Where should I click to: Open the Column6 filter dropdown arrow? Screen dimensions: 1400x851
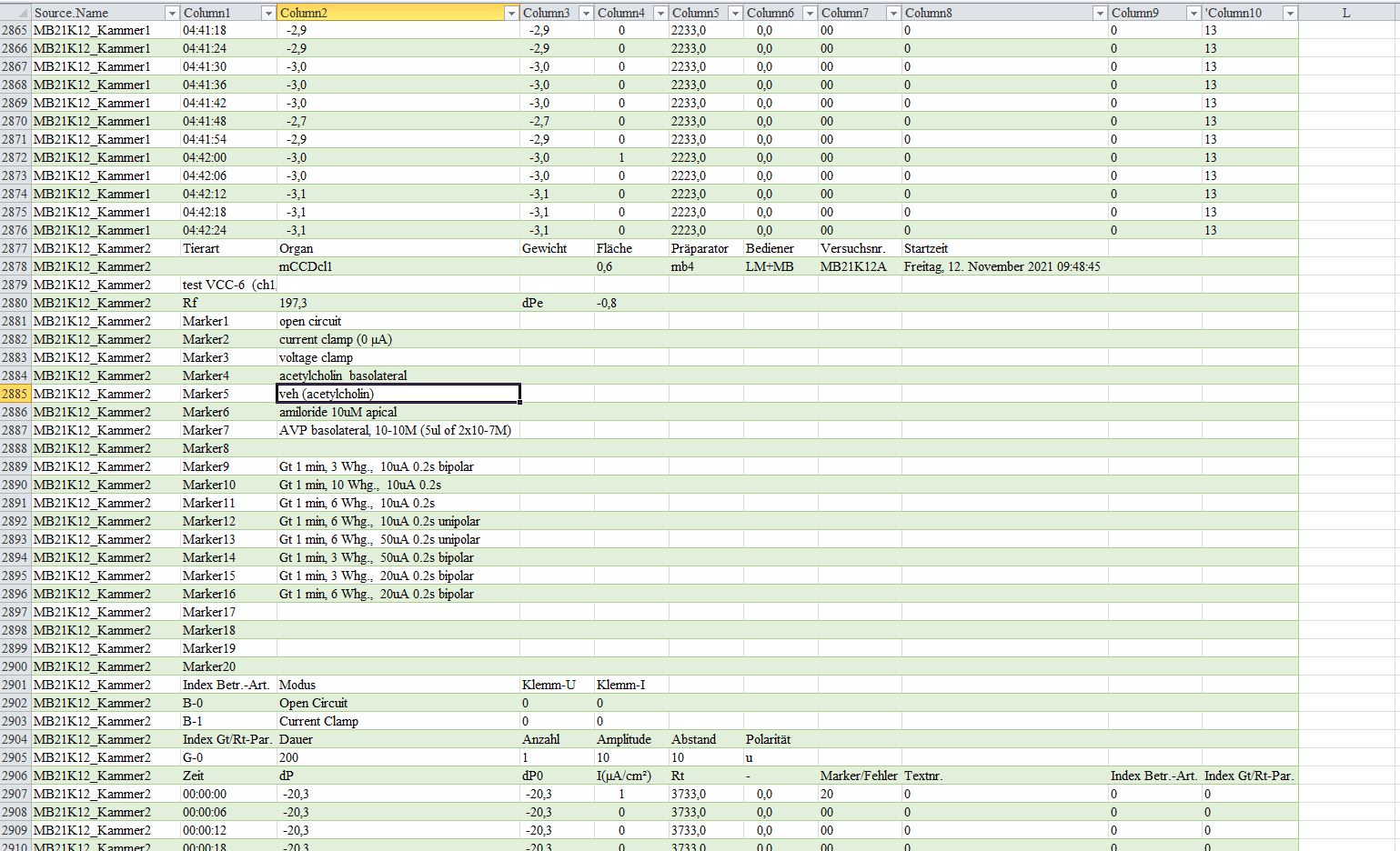pyautogui.click(x=809, y=13)
